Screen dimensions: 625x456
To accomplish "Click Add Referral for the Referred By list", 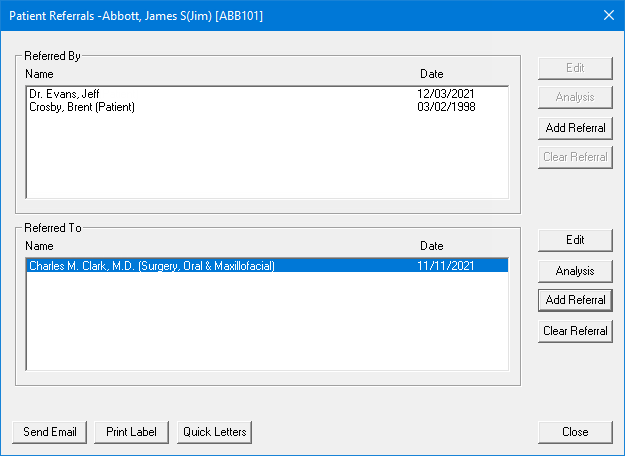I will [x=574, y=128].
